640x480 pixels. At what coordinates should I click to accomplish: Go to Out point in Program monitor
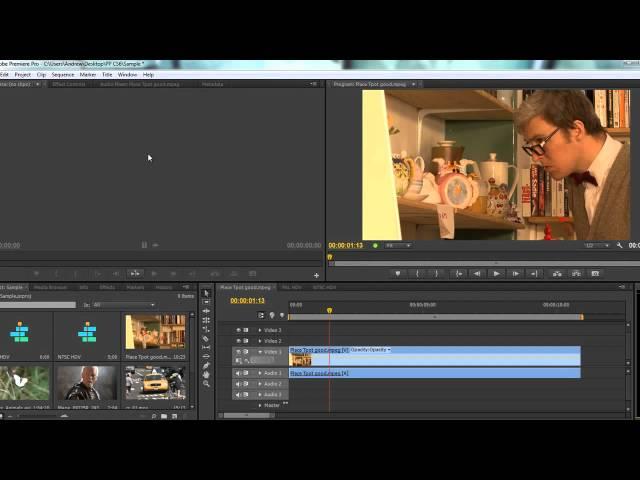click(534, 273)
